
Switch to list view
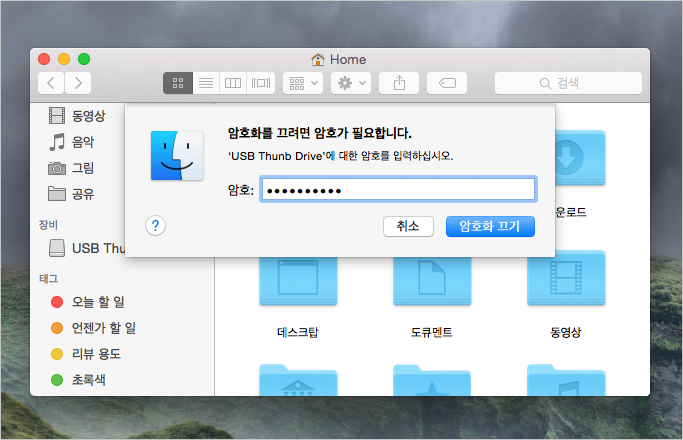coord(206,83)
